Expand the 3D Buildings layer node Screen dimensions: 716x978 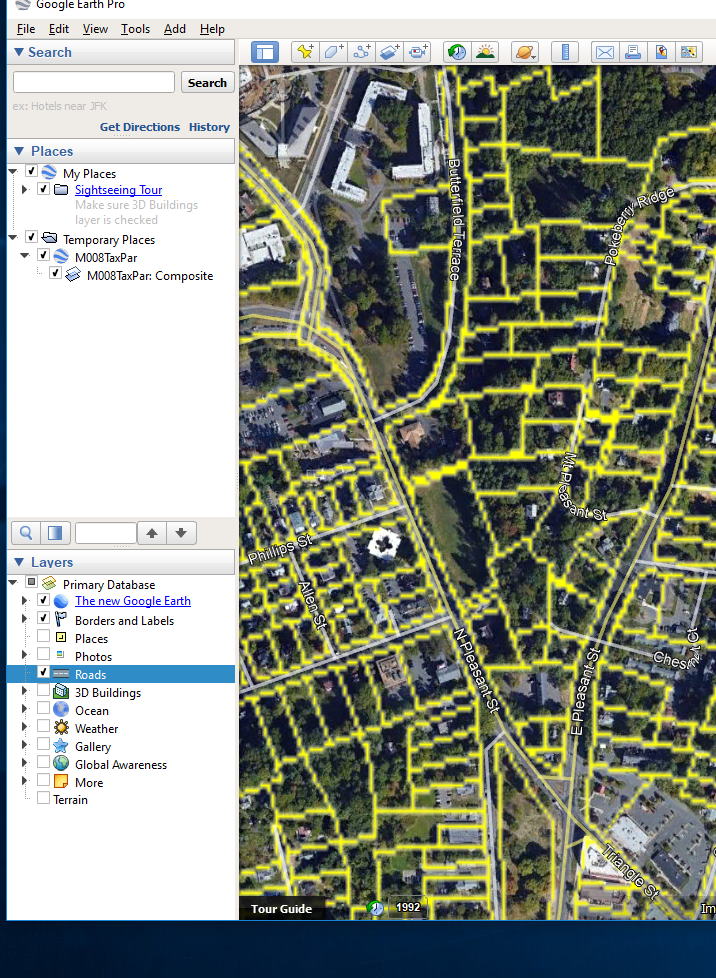[25, 691]
